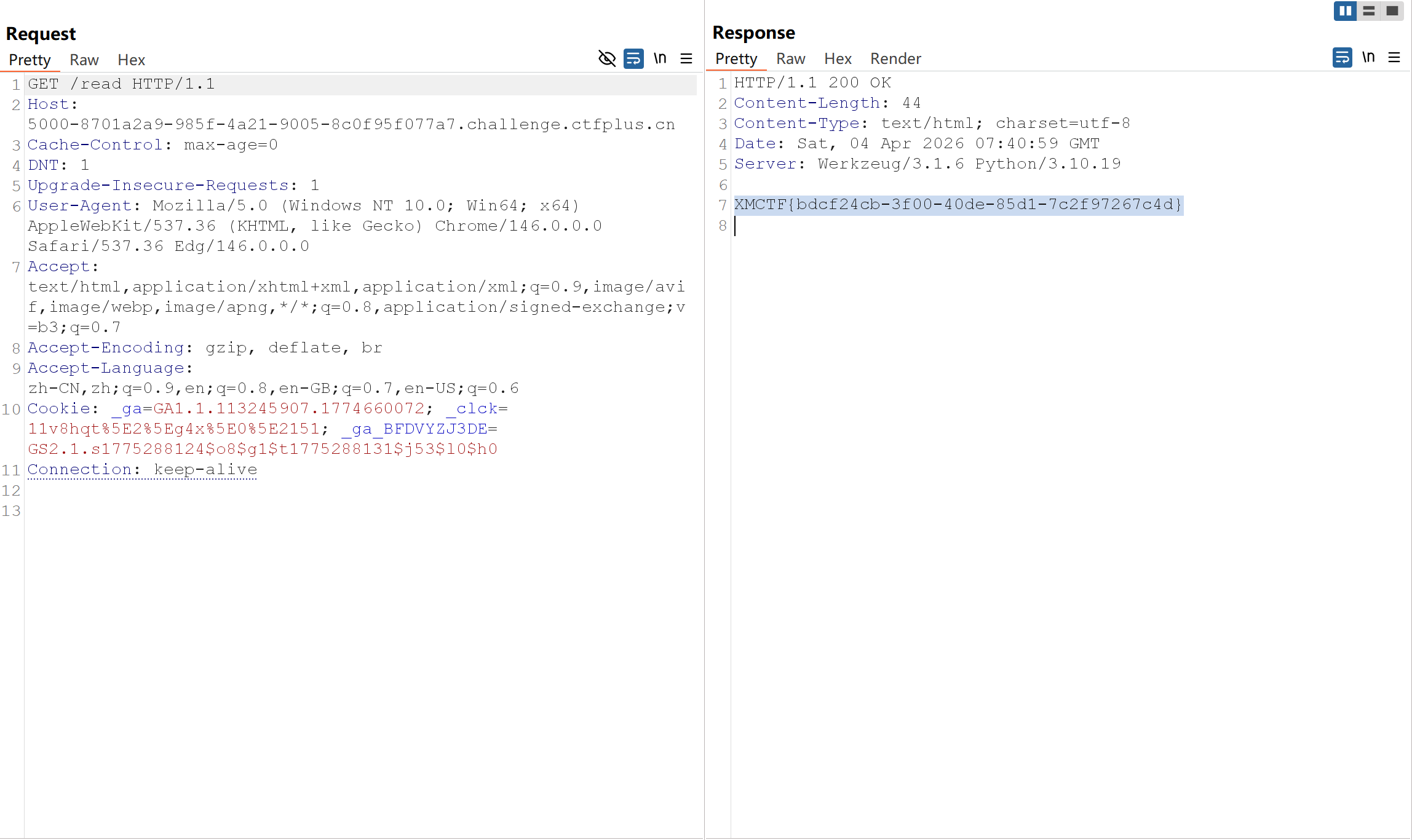The height and width of the screenshot is (840, 1412).
Task: Toggle word wrap icon in Response panel
Action: pyautogui.click(x=1343, y=57)
